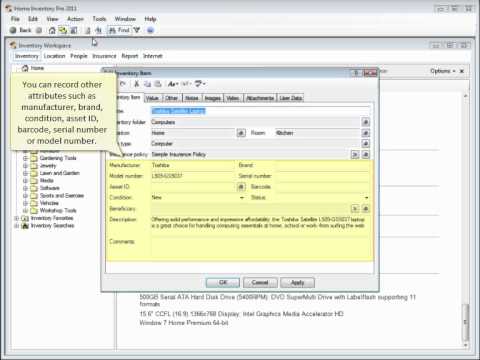Click the dialog help question mark button
The width and height of the screenshot is (480, 360).
point(356,73)
